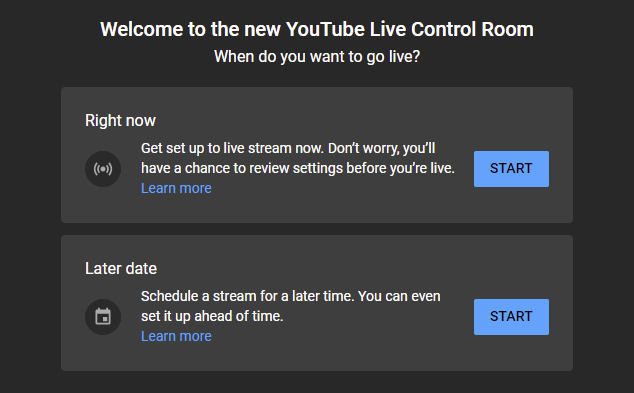This screenshot has width=634, height=393.
Task: Click the "Get set up to live stream now" description
Action: [x=298, y=158]
